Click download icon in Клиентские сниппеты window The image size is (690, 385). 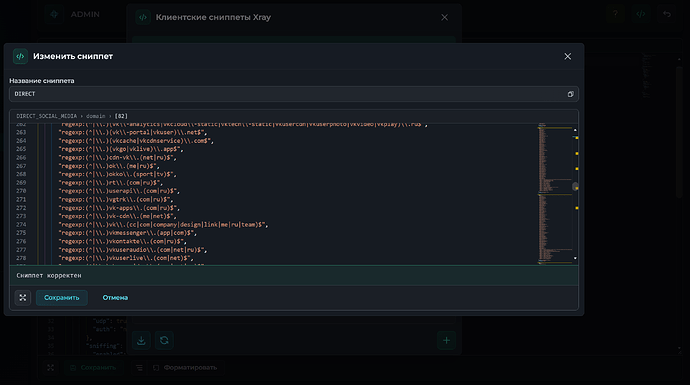pos(141,340)
